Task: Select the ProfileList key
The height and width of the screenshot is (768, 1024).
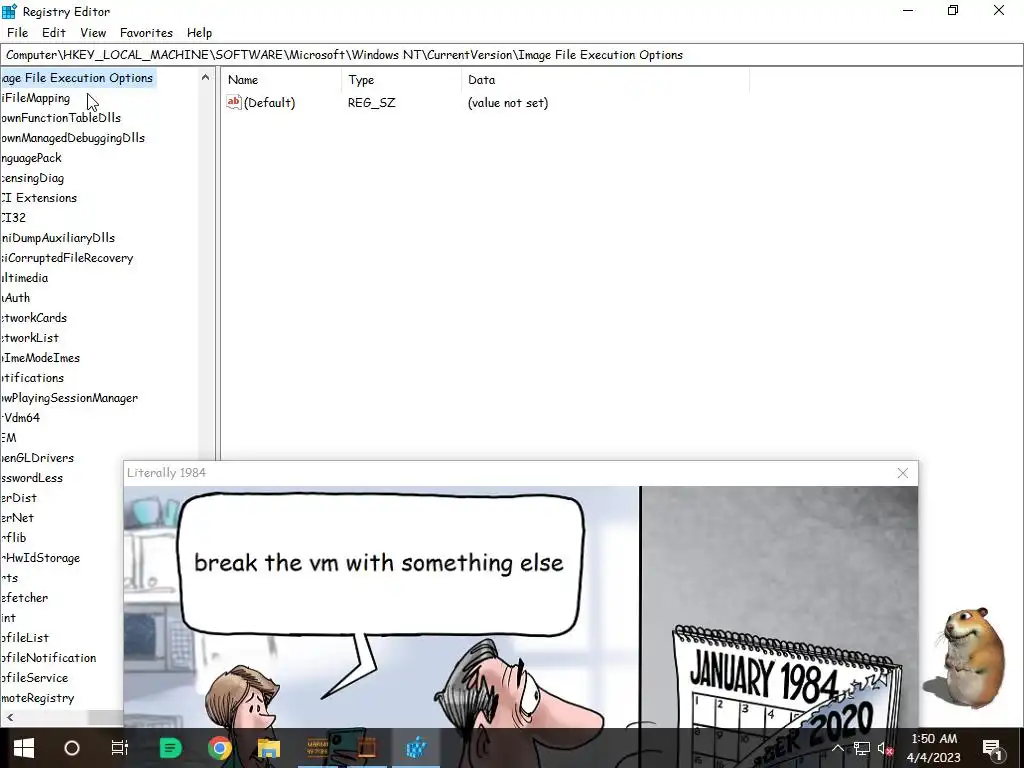Action: [x=25, y=638]
